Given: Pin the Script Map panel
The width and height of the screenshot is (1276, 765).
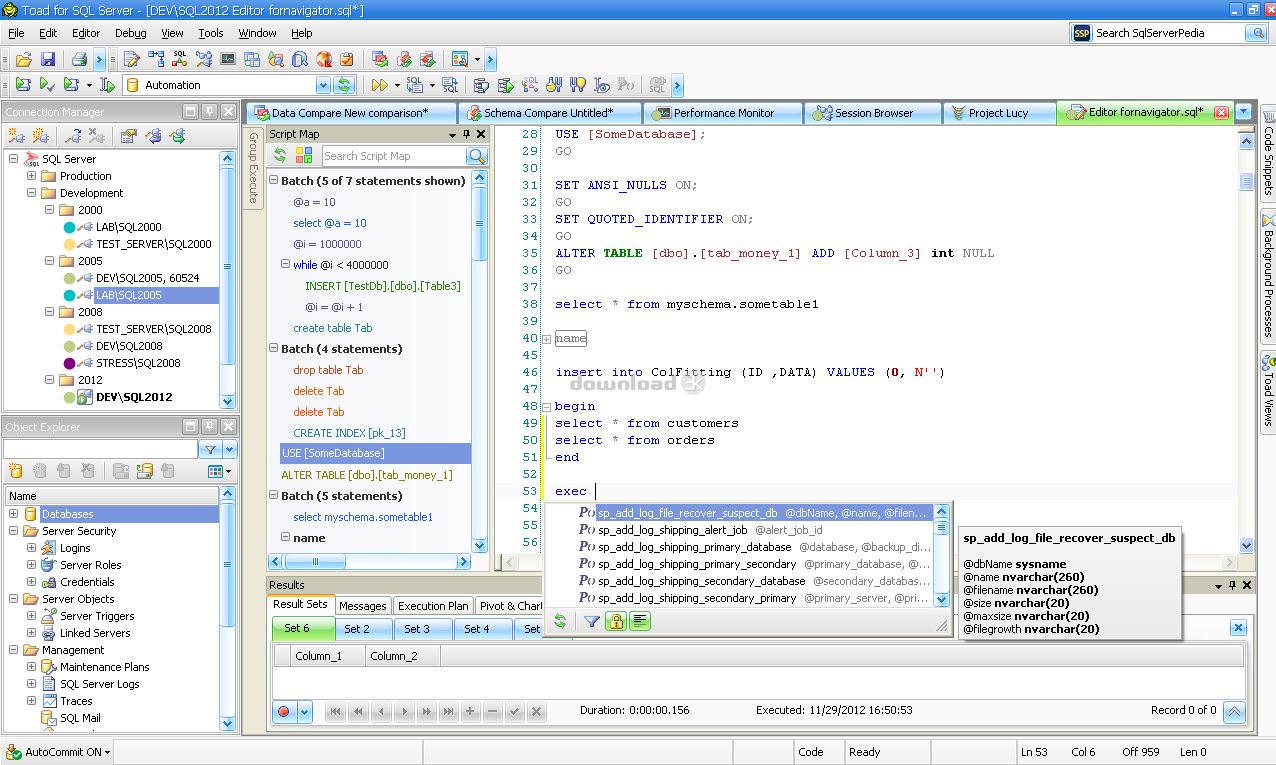Looking at the screenshot, I should click(x=466, y=134).
